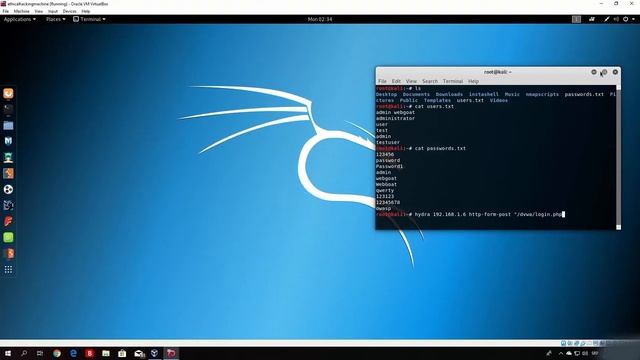The image size is (640, 360).
Task: Click the VirtualBox status bar indicator icons
Action: coord(586,344)
